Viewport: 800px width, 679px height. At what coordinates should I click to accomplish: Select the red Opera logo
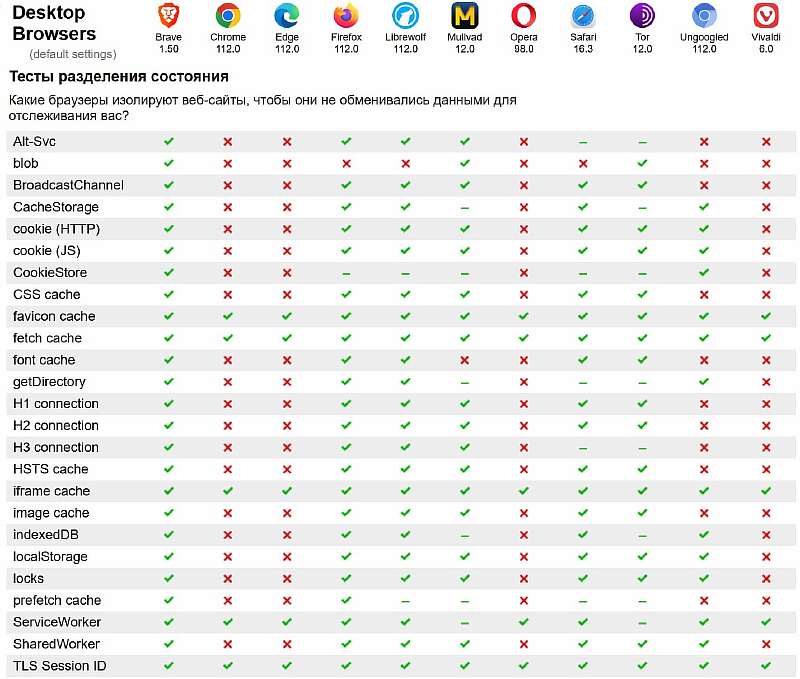[523, 17]
